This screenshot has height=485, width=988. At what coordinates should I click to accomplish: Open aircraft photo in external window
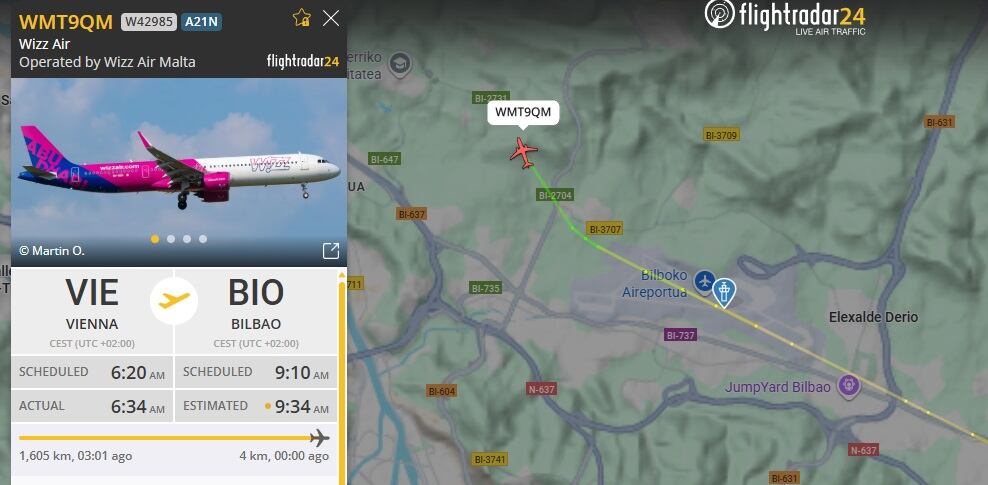[331, 251]
